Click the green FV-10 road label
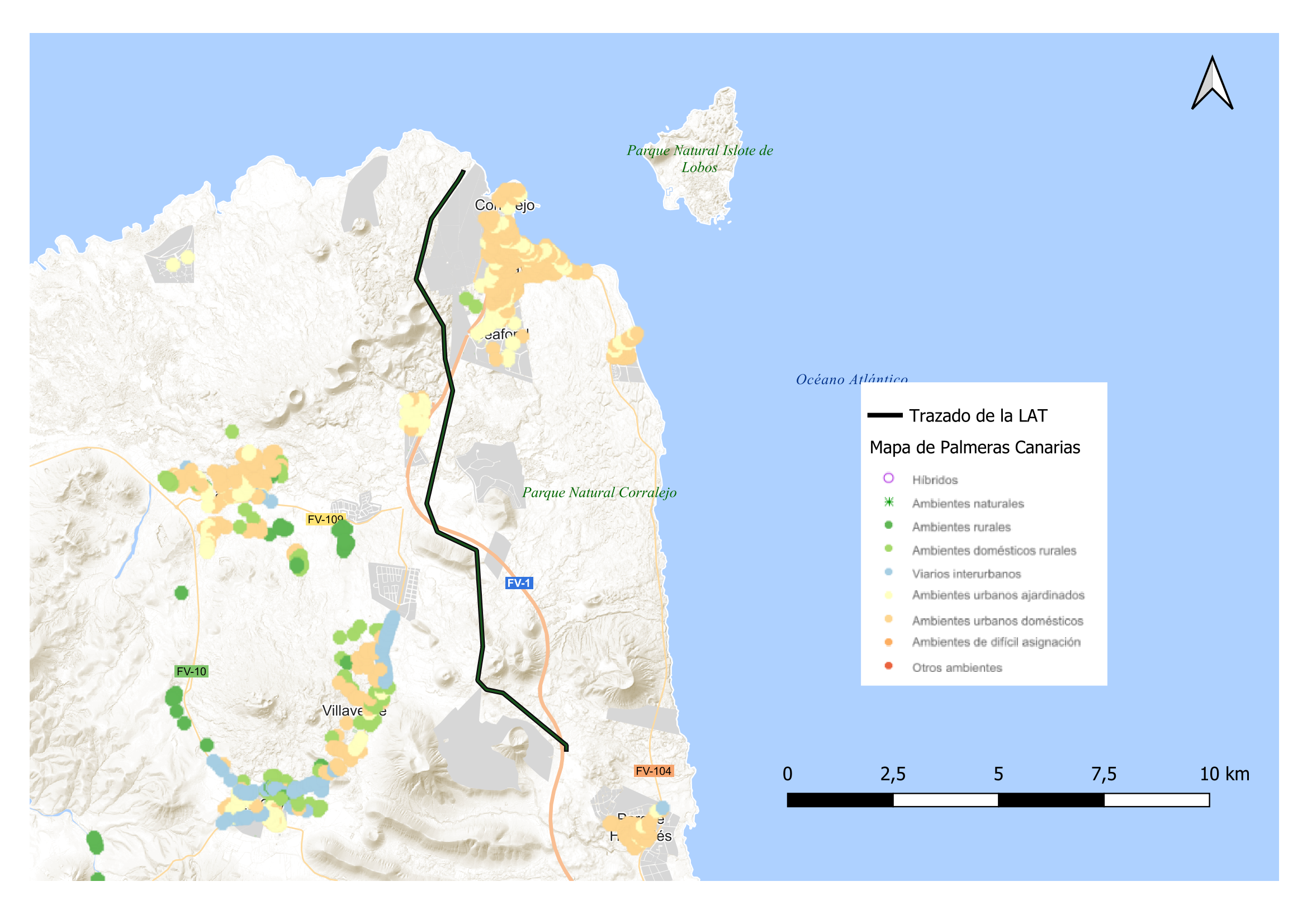The width and height of the screenshot is (1307, 924). (191, 672)
